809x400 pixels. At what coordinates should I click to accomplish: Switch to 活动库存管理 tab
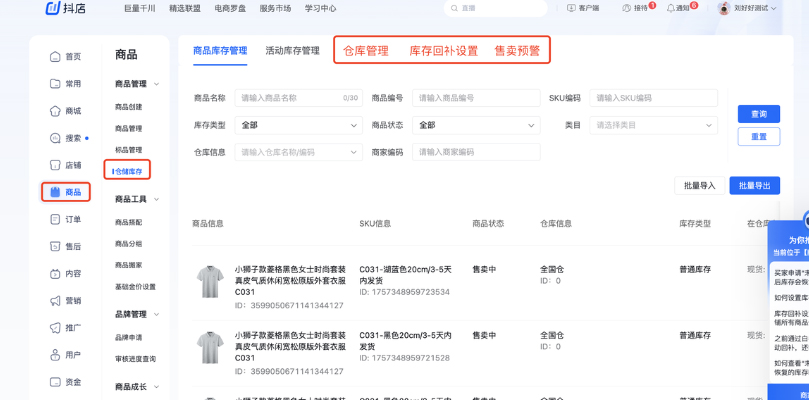(293, 51)
